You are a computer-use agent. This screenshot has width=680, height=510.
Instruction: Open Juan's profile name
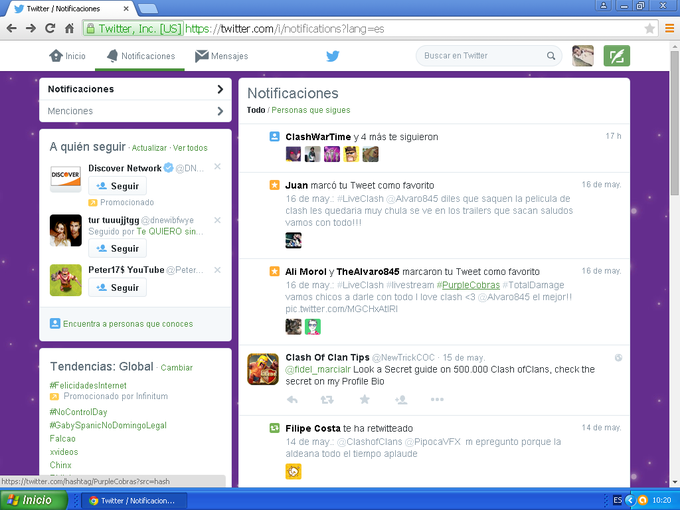[296, 186]
